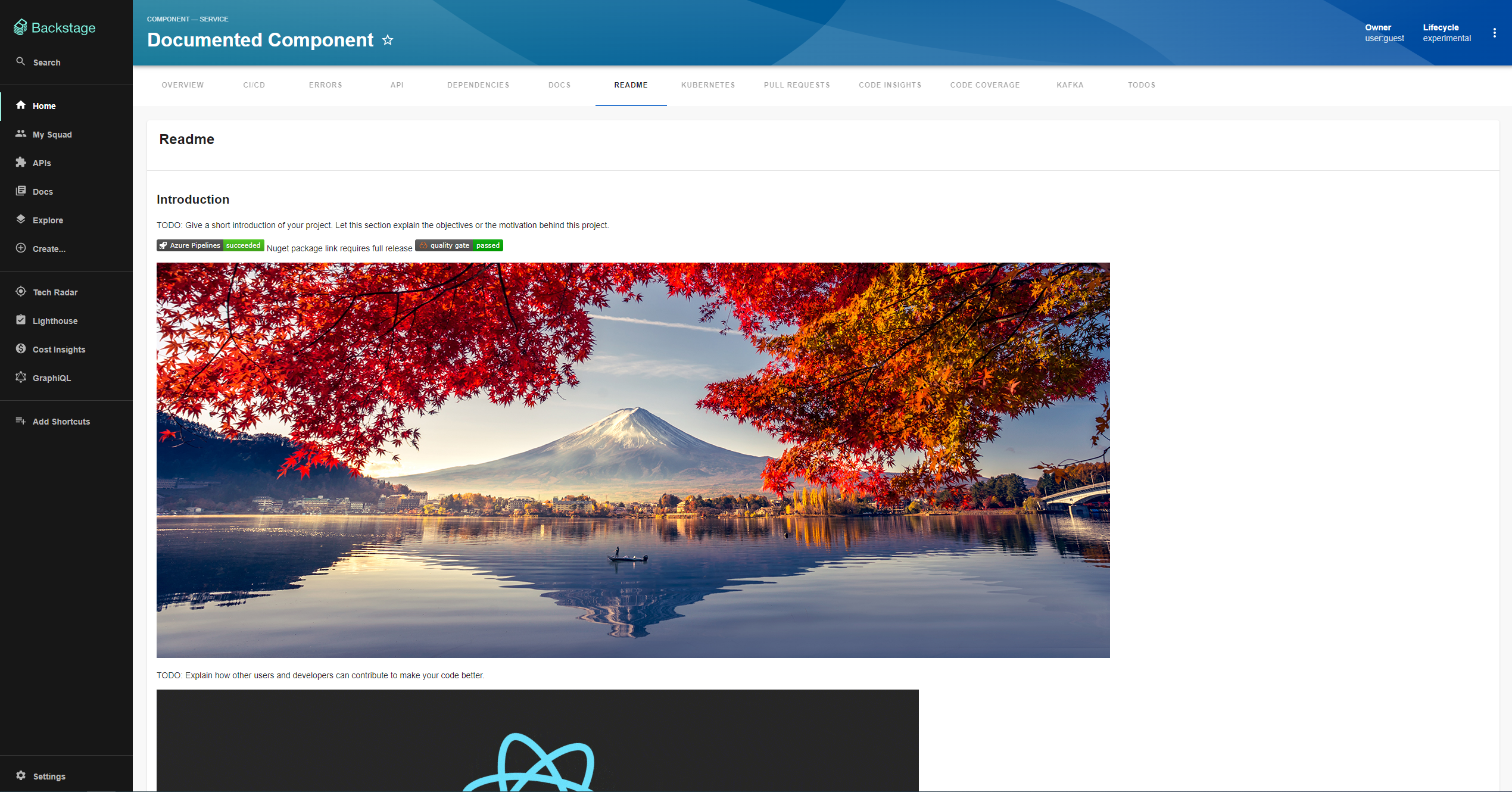Open GraphiQL sidebar icon
1512x792 pixels.
21,378
